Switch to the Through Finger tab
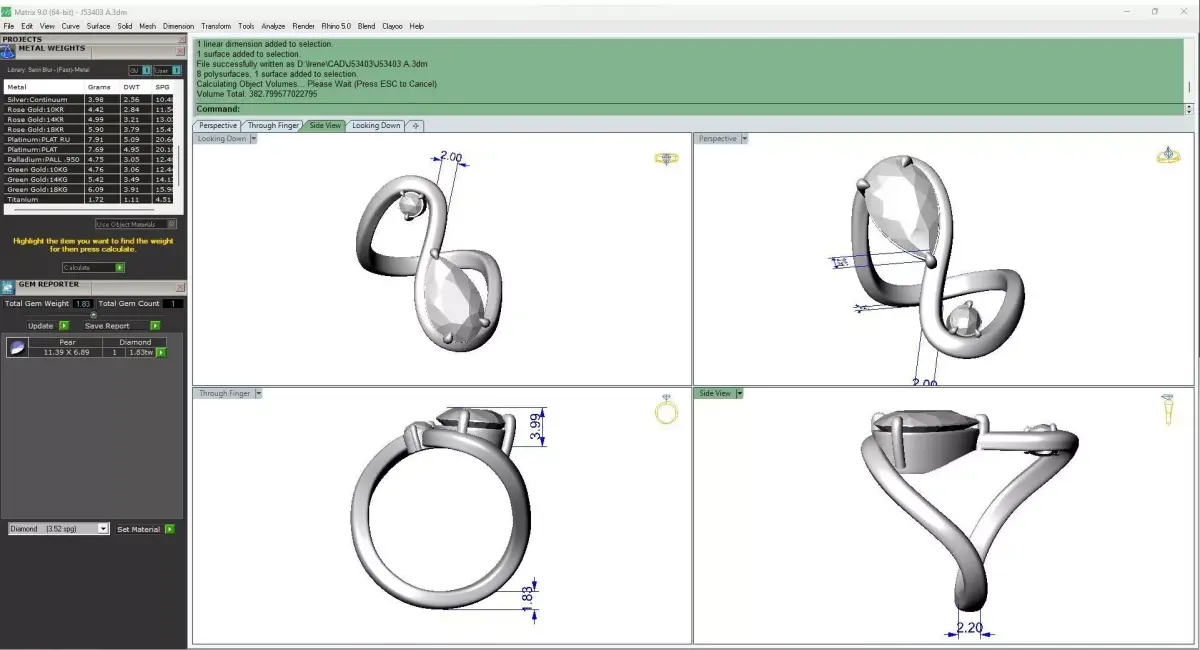1200x650 pixels. click(273, 126)
